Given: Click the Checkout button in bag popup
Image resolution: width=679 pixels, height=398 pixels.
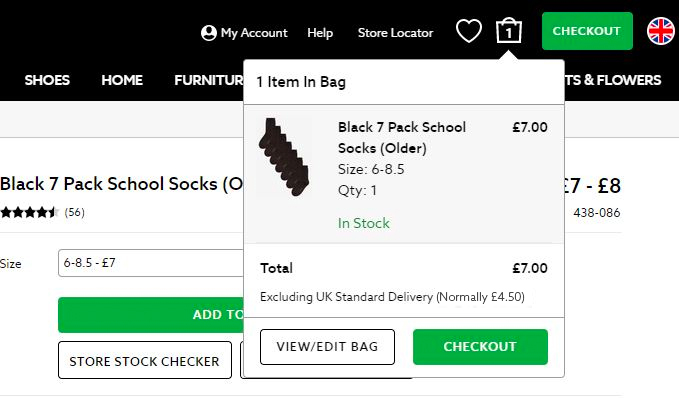Looking at the screenshot, I should pyautogui.click(x=480, y=347).
